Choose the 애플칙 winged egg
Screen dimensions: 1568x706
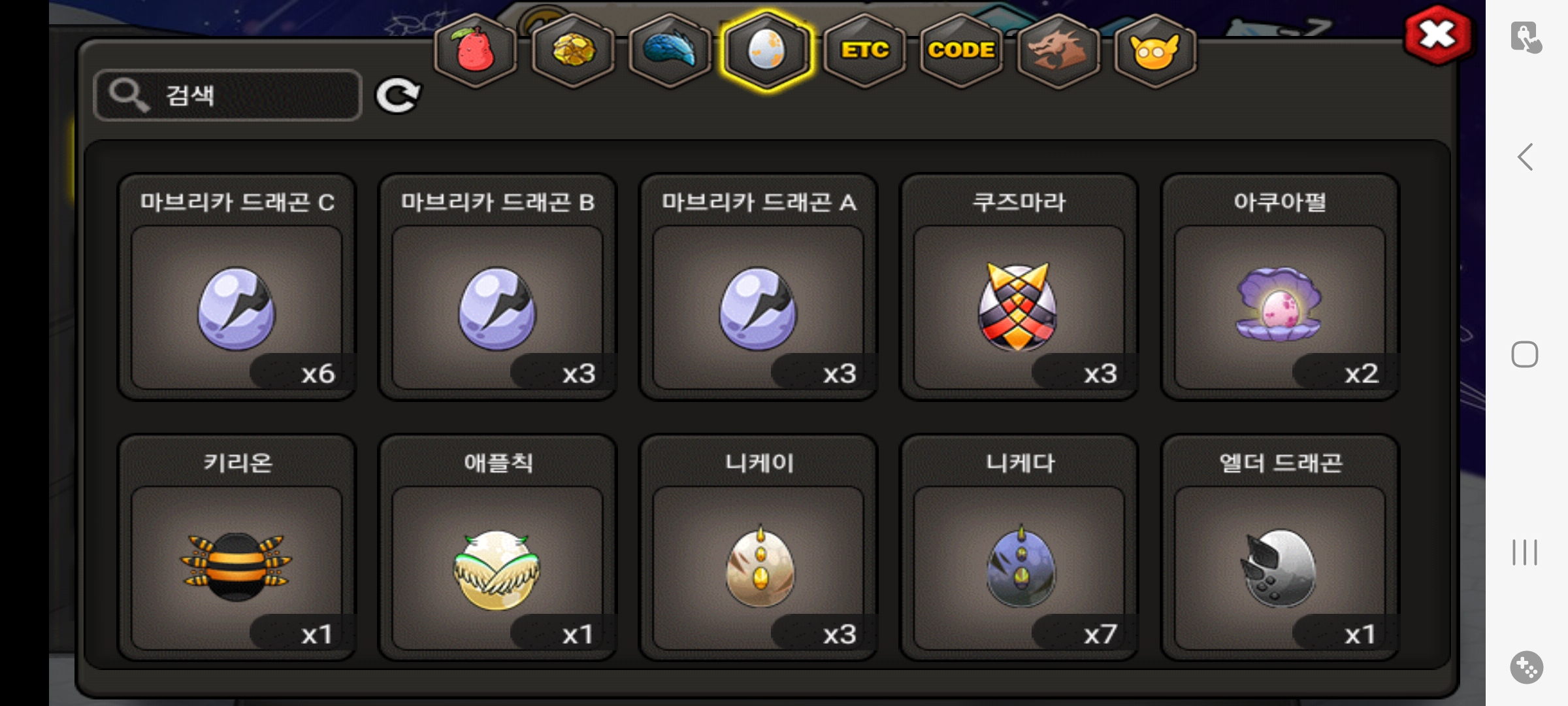(x=497, y=548)
